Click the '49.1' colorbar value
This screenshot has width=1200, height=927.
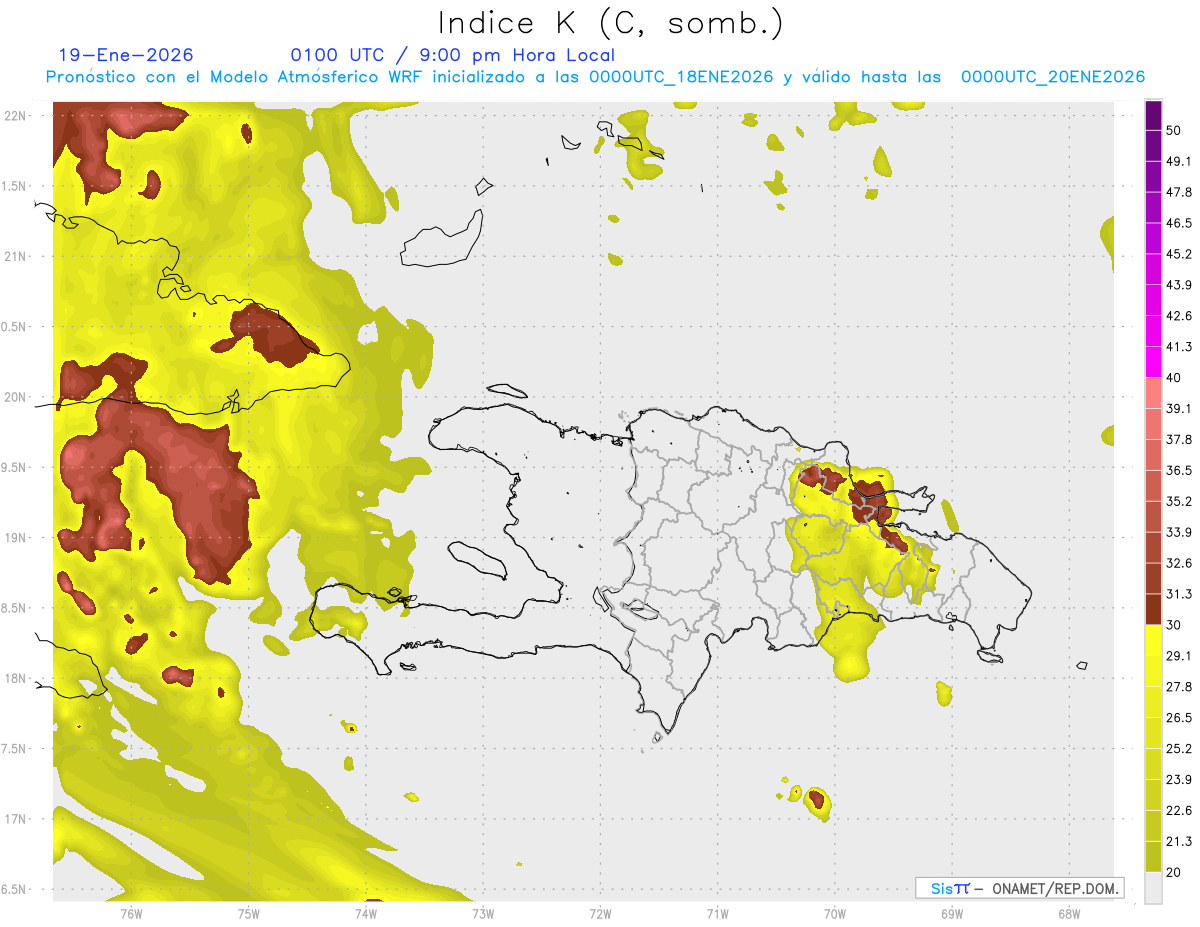pos(1179,161)
